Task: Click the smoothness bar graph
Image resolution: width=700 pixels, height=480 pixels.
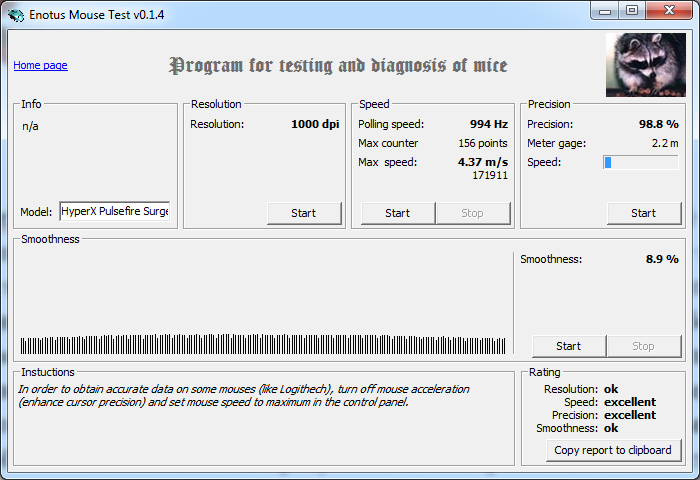Action: pyautogui.click(x=263, y=344)
